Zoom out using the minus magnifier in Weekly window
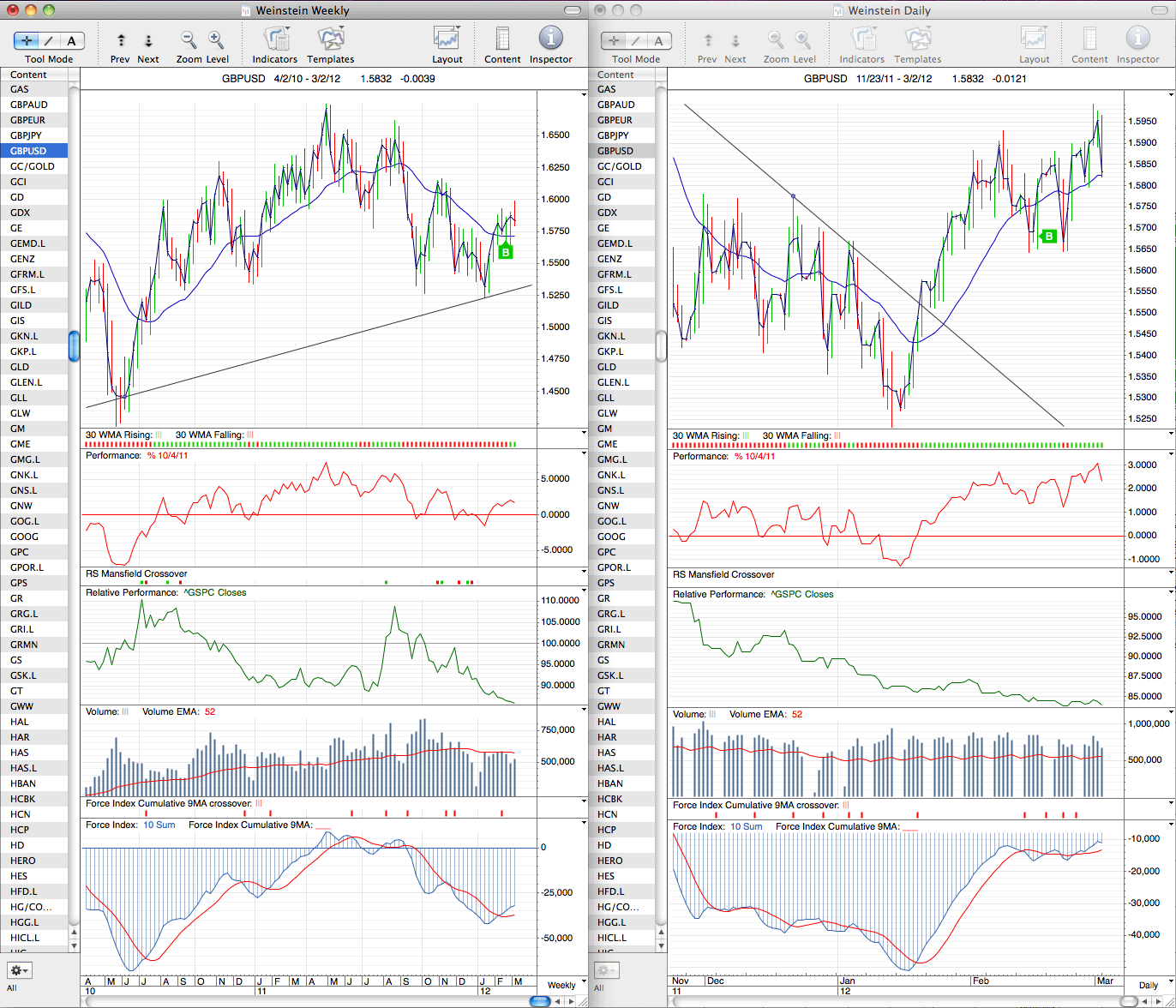This screenshot has height=1008, width=1176. [x=189, y=40]
